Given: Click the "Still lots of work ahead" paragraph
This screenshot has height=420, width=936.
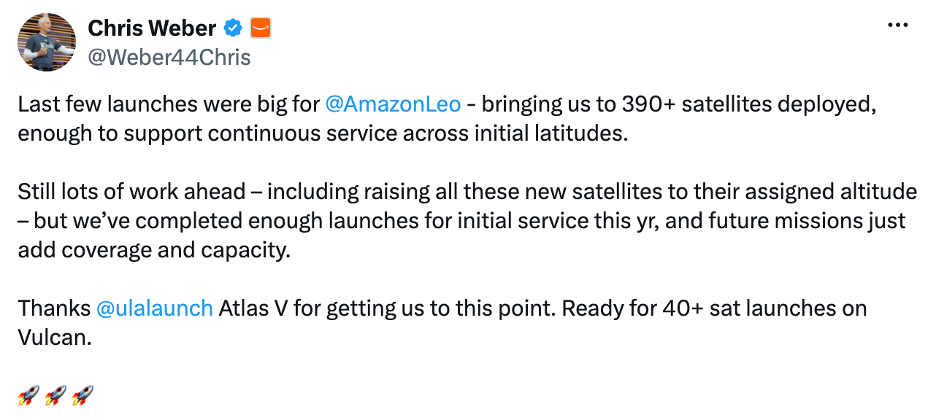Looking at the screenshot, I should tap(467, 221).
